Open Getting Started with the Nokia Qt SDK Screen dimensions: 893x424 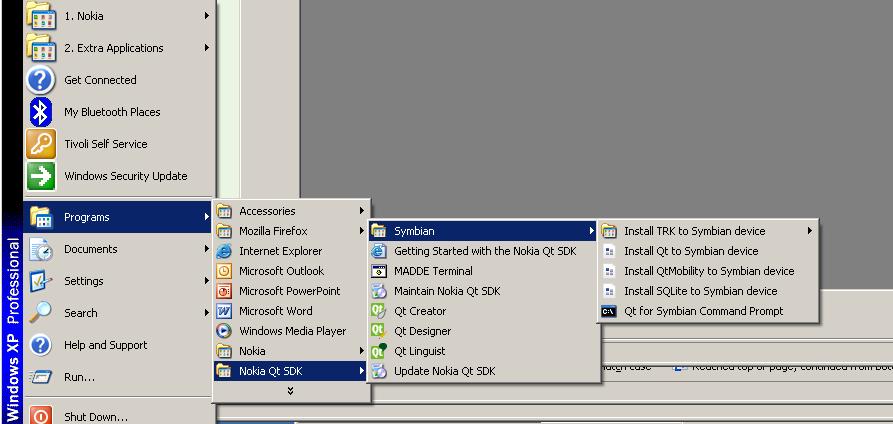[x=484, y=251]
